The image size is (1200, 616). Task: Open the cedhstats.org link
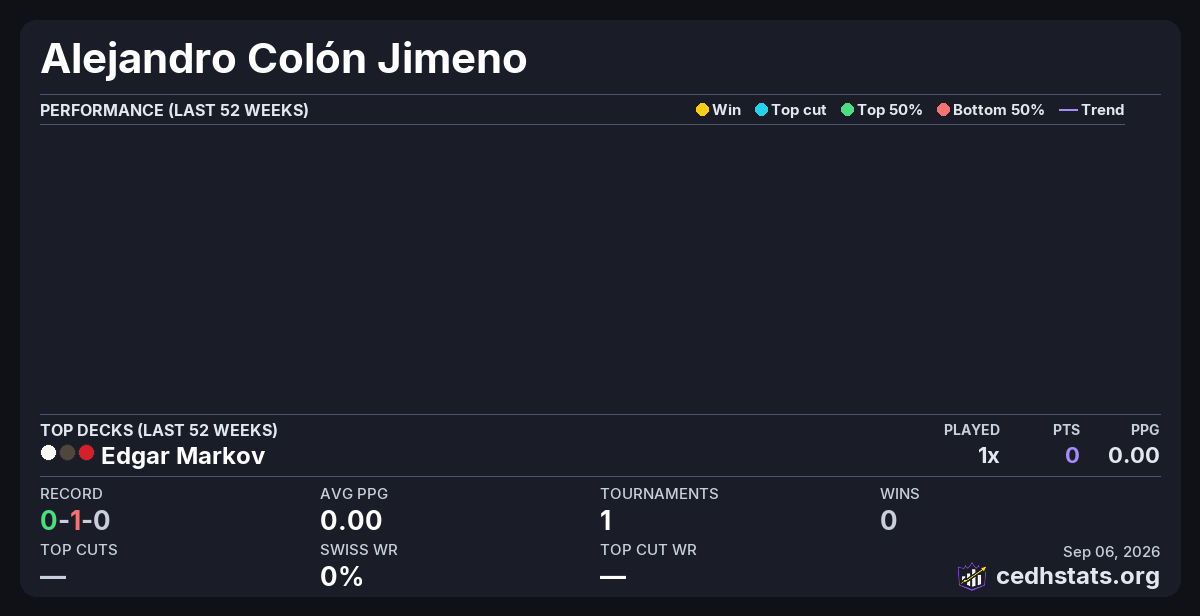click(1078, 576)
